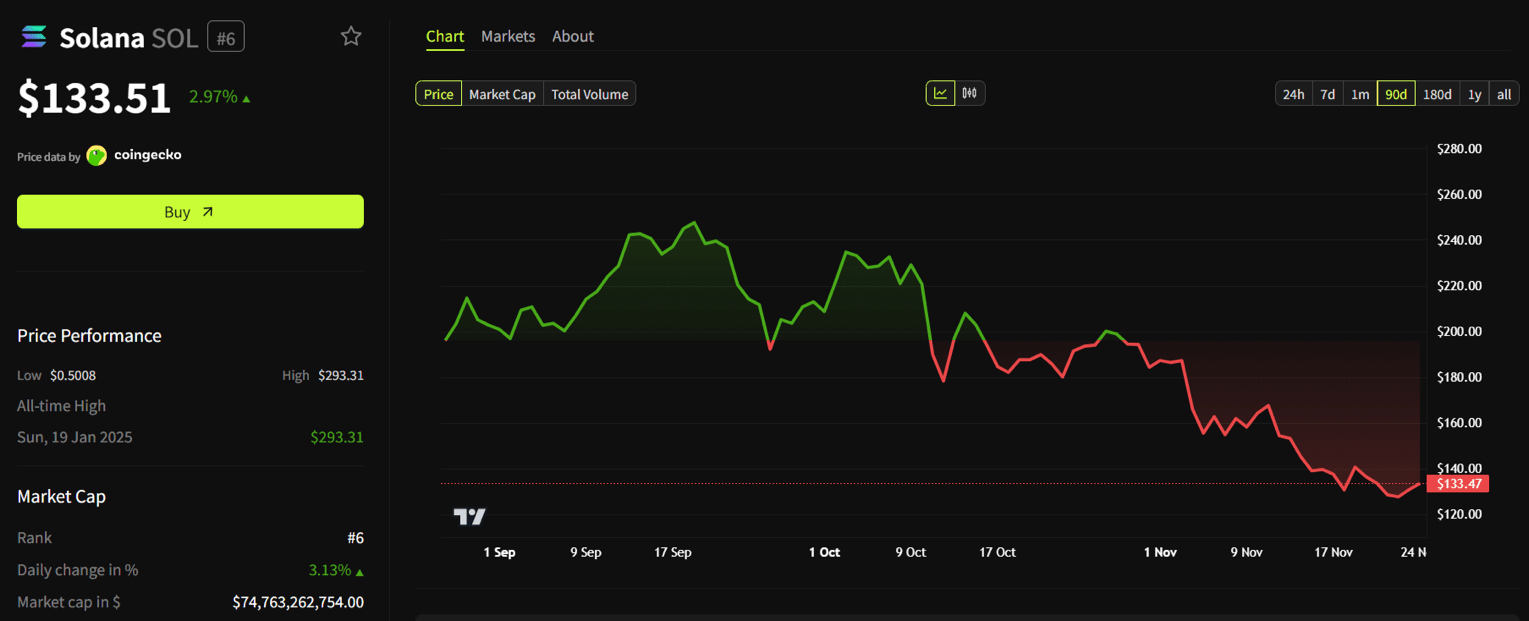Viewport: 1529px width, 621px height.
Task: Switch to line chart view icon
Action: coord(940,94)
